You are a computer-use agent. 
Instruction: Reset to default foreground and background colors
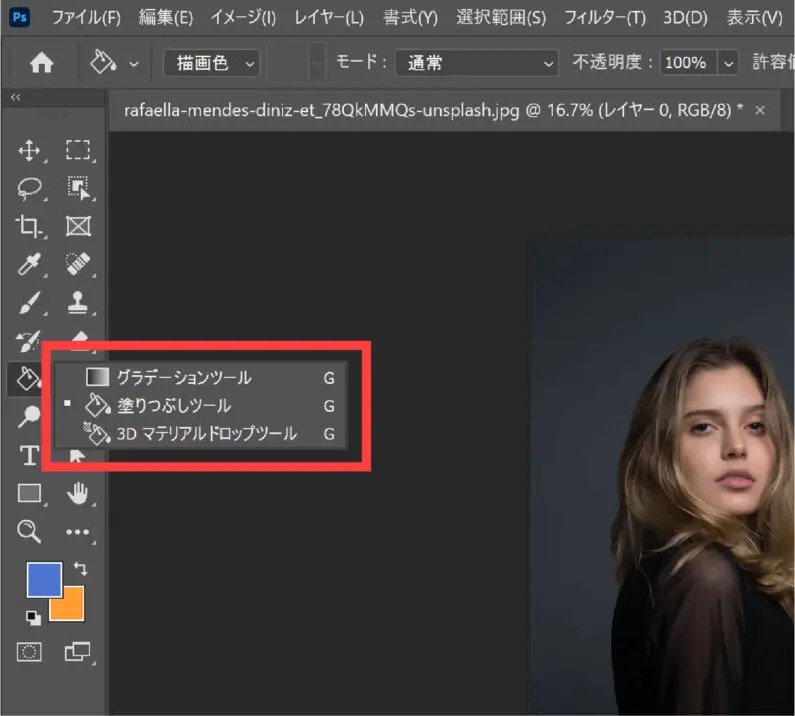(33, 618)
